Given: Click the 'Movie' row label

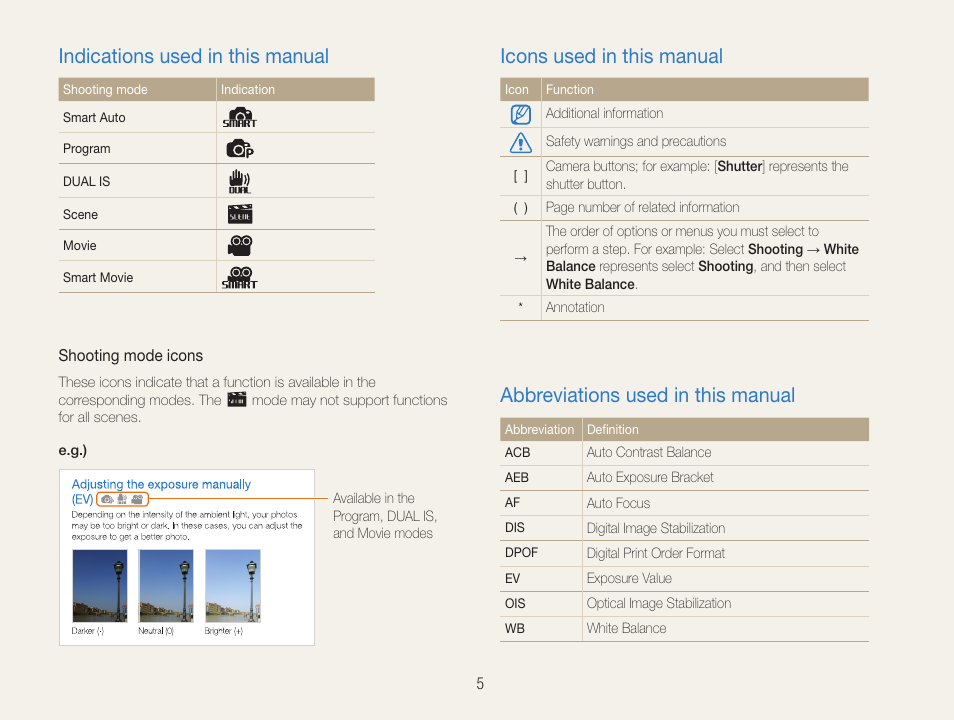Looking at the screenshot, I should coord(80,245).
